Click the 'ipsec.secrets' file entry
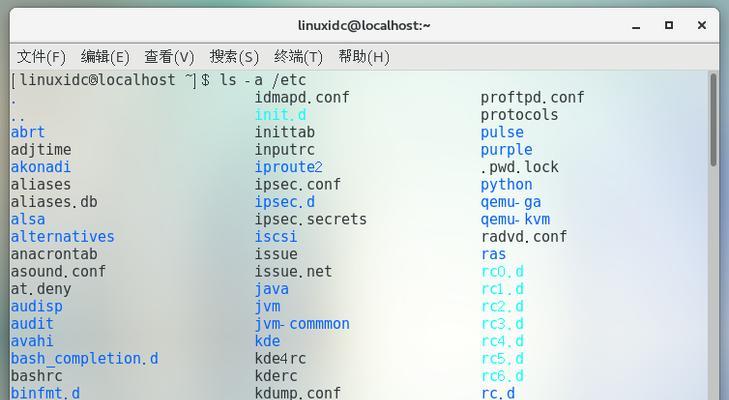 coord(311,219)
